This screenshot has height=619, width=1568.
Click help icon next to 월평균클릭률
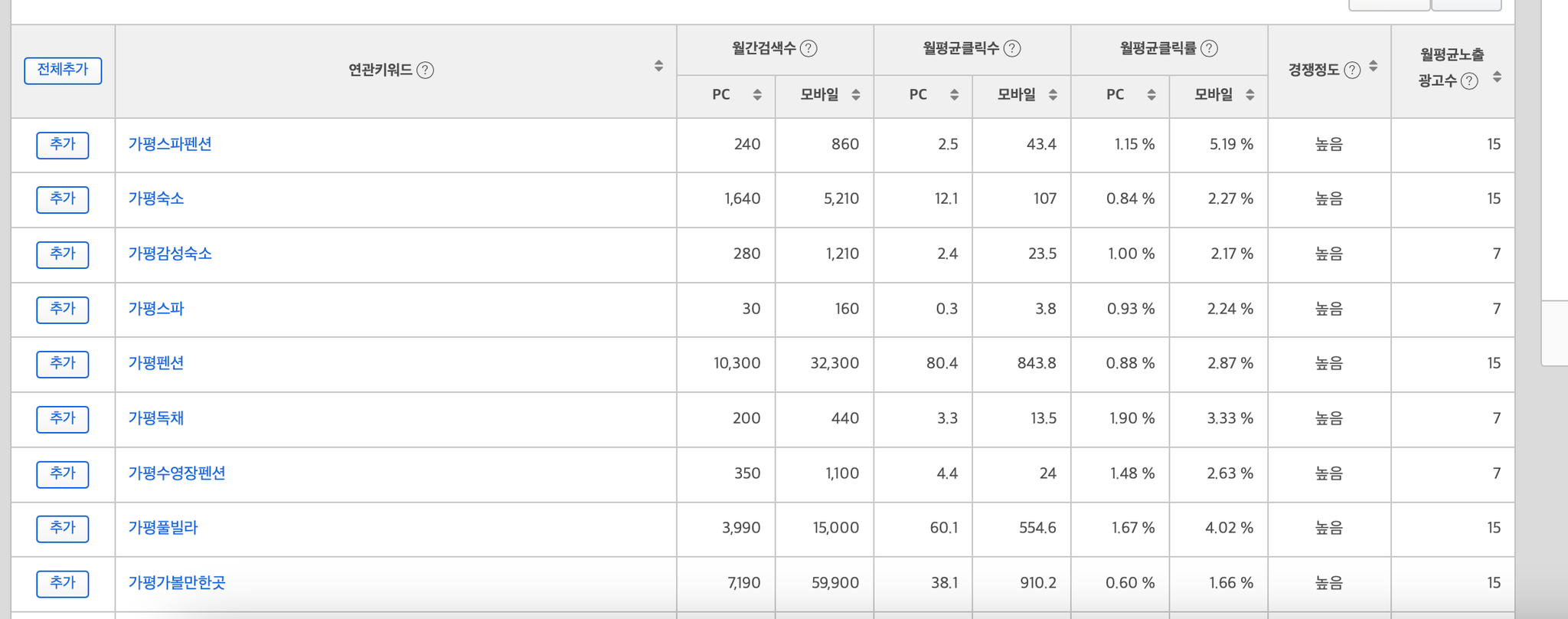1209,48
